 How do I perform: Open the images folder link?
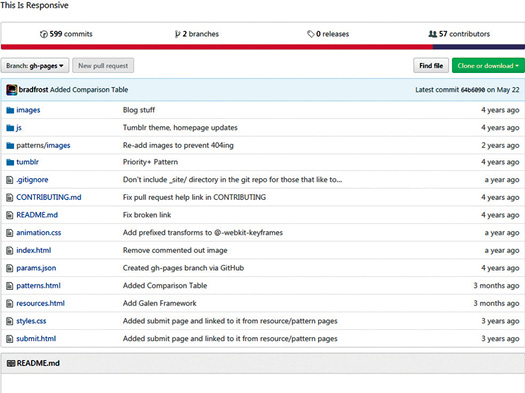(x=28, y=110)
